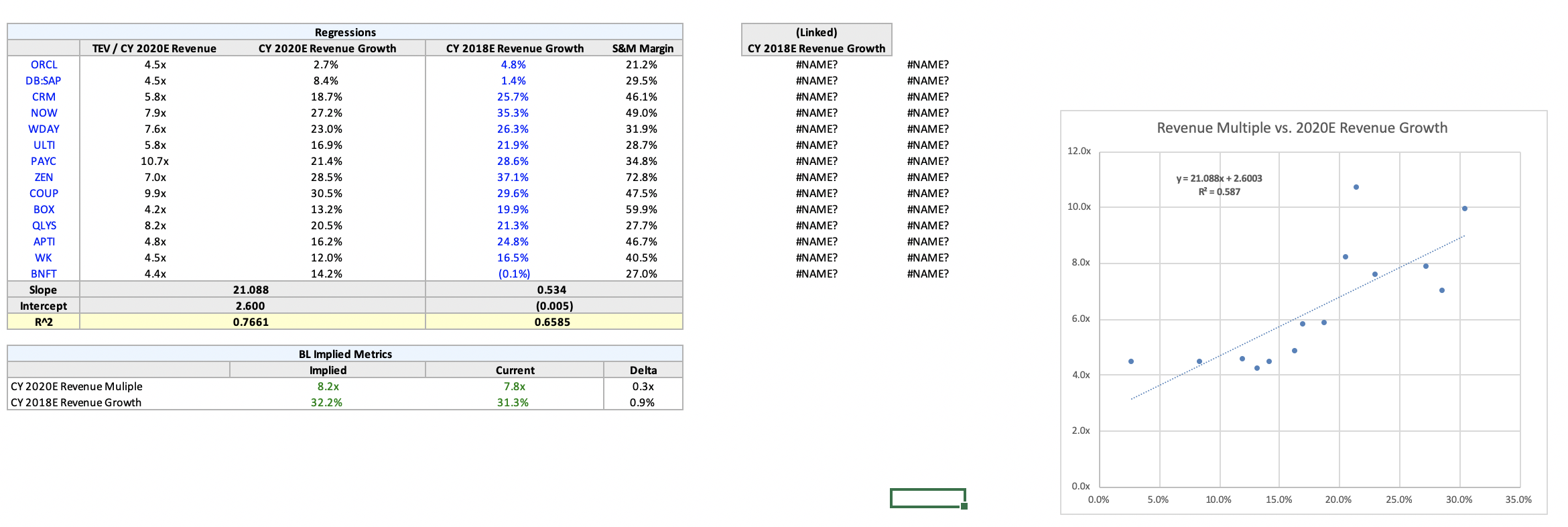Click the COUP ticker cell
Image resolution: width=1568 pixels, height=527 pixels.
(44, 193)
